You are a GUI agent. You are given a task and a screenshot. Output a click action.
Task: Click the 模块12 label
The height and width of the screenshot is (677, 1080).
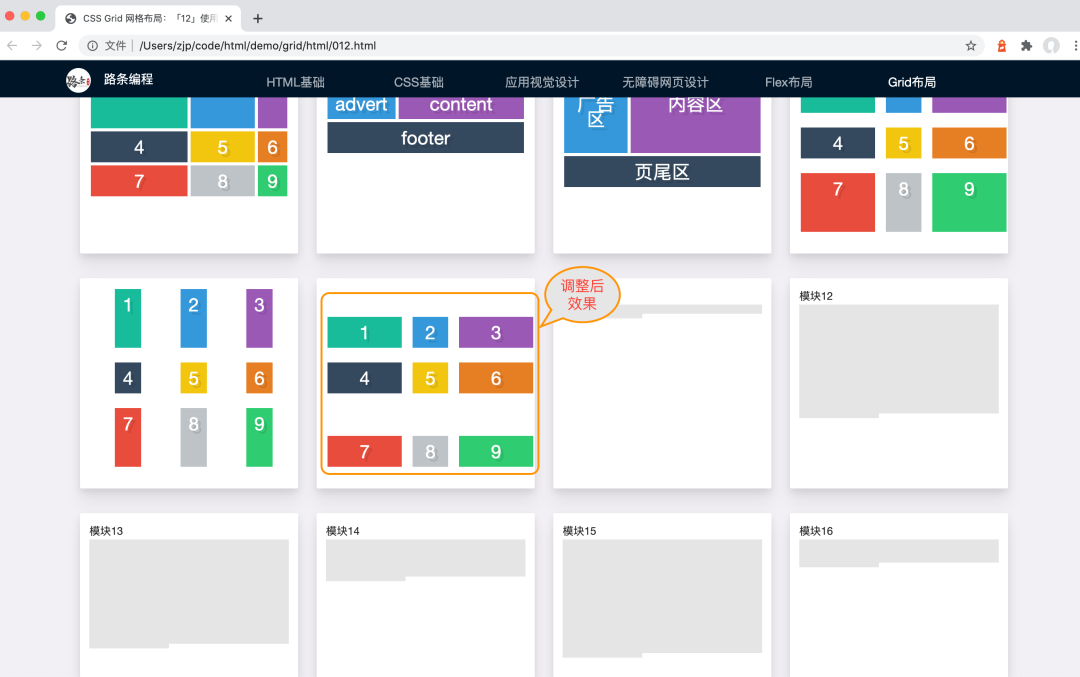816,296
